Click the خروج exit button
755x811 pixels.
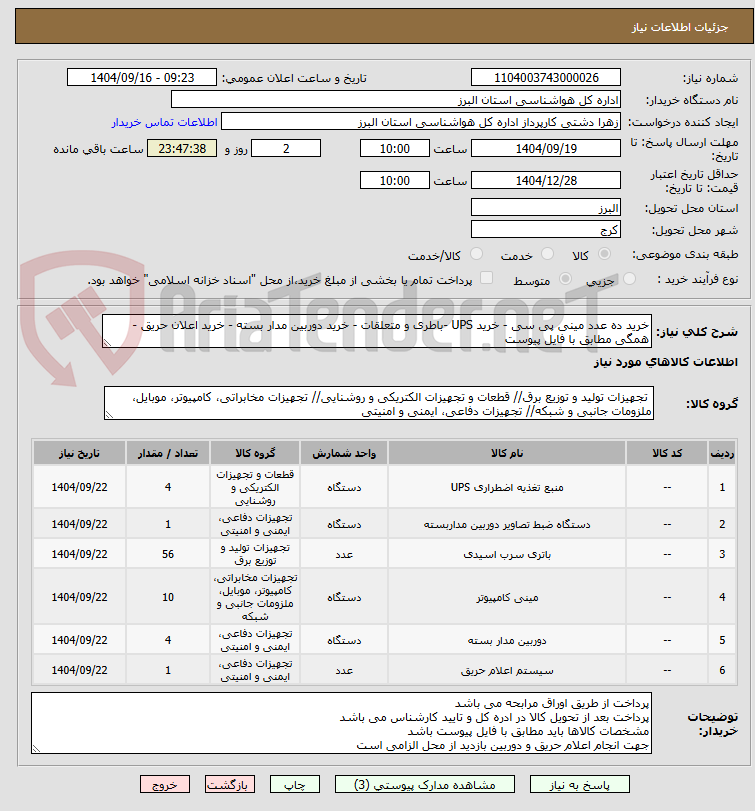(165, 785)
